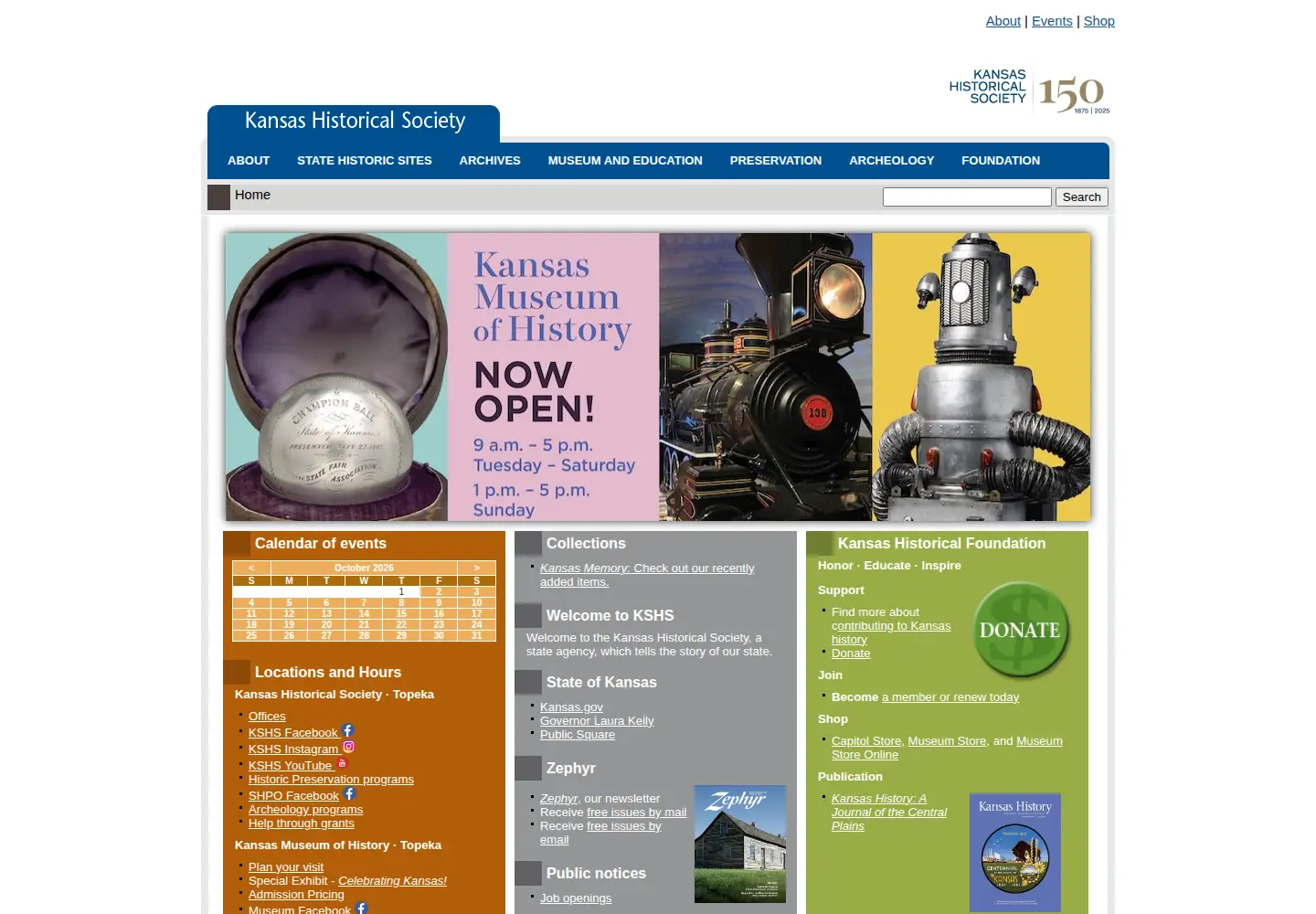Screen dimensions: 1316x914
Task: Open the About link in top header
Action: (1003, 21)
